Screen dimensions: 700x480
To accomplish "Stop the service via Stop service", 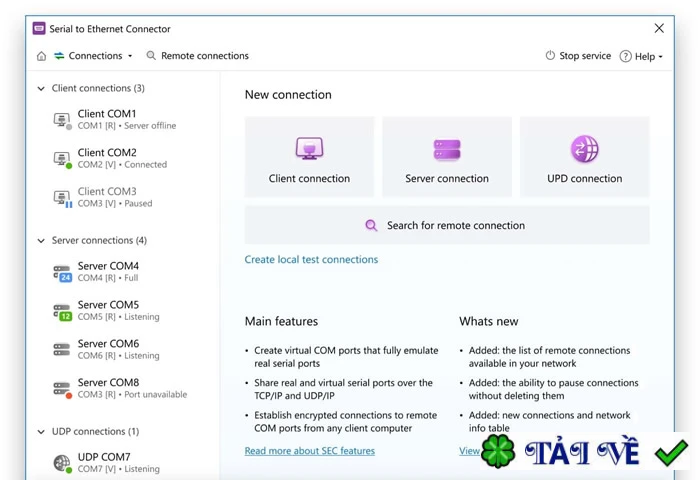I will pos(585,56).
